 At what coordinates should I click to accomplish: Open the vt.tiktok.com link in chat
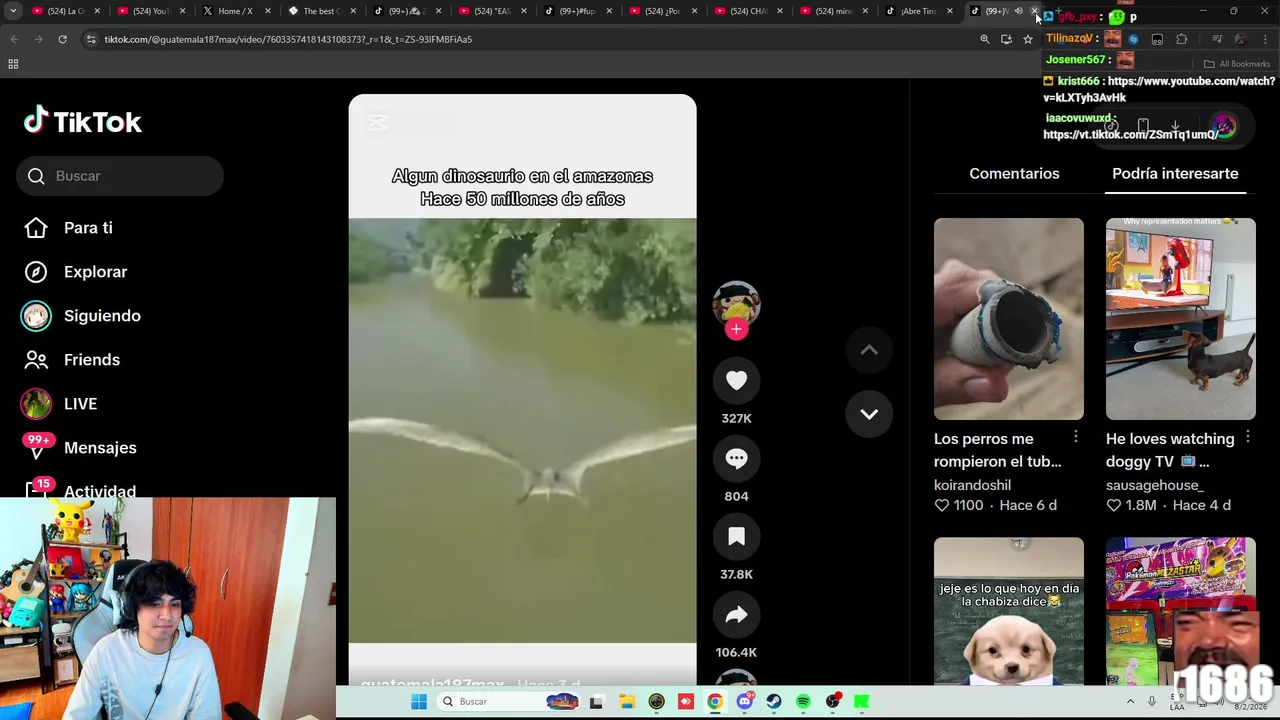click(x=1131, y=134)
